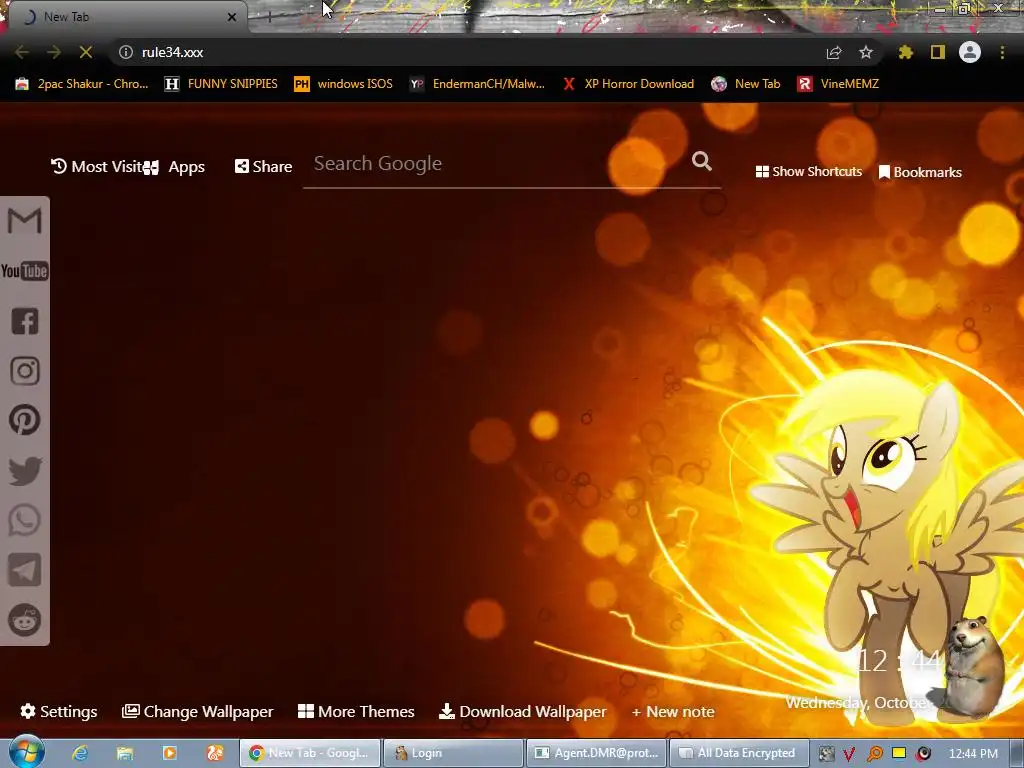Click Change Wallpaper
Screen dimensions: 1024x768
tap(198, 711)
